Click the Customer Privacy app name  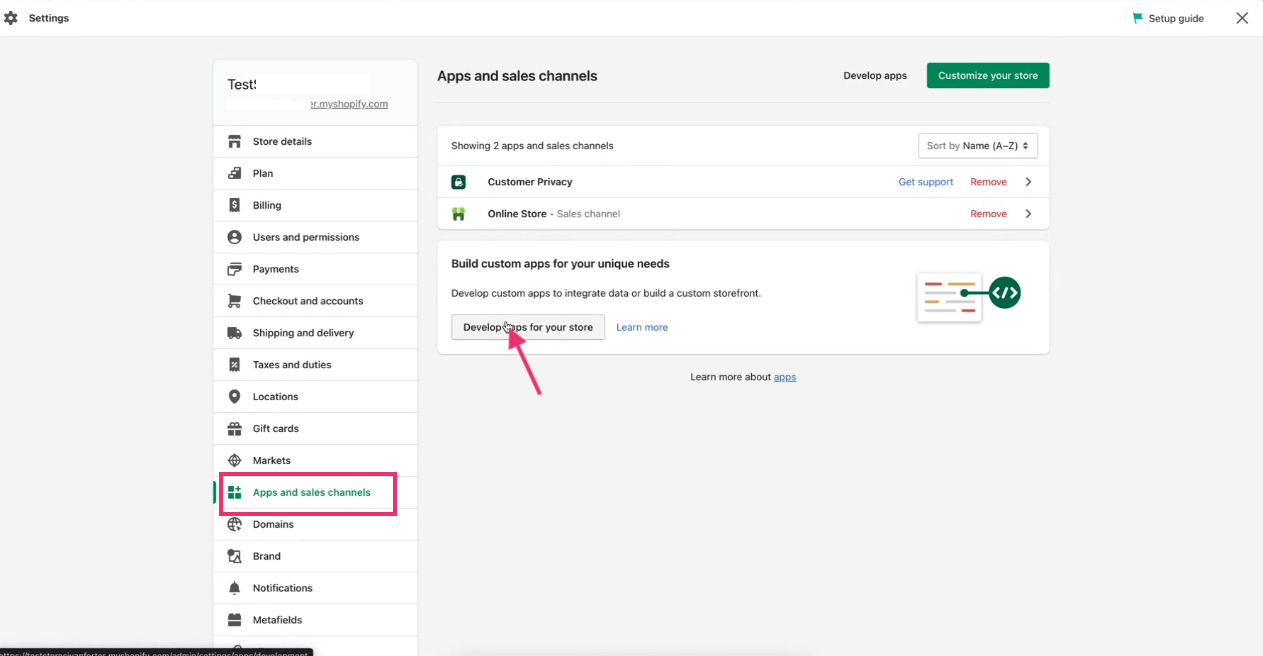point(530,182)
